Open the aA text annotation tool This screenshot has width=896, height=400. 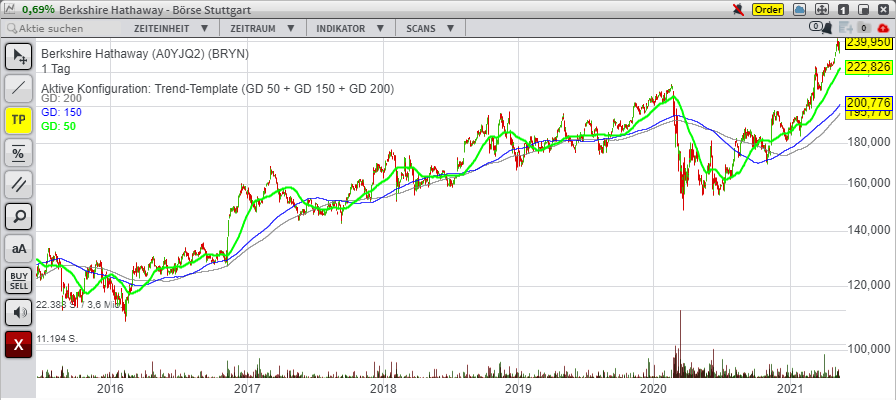[x=18, y=248]
